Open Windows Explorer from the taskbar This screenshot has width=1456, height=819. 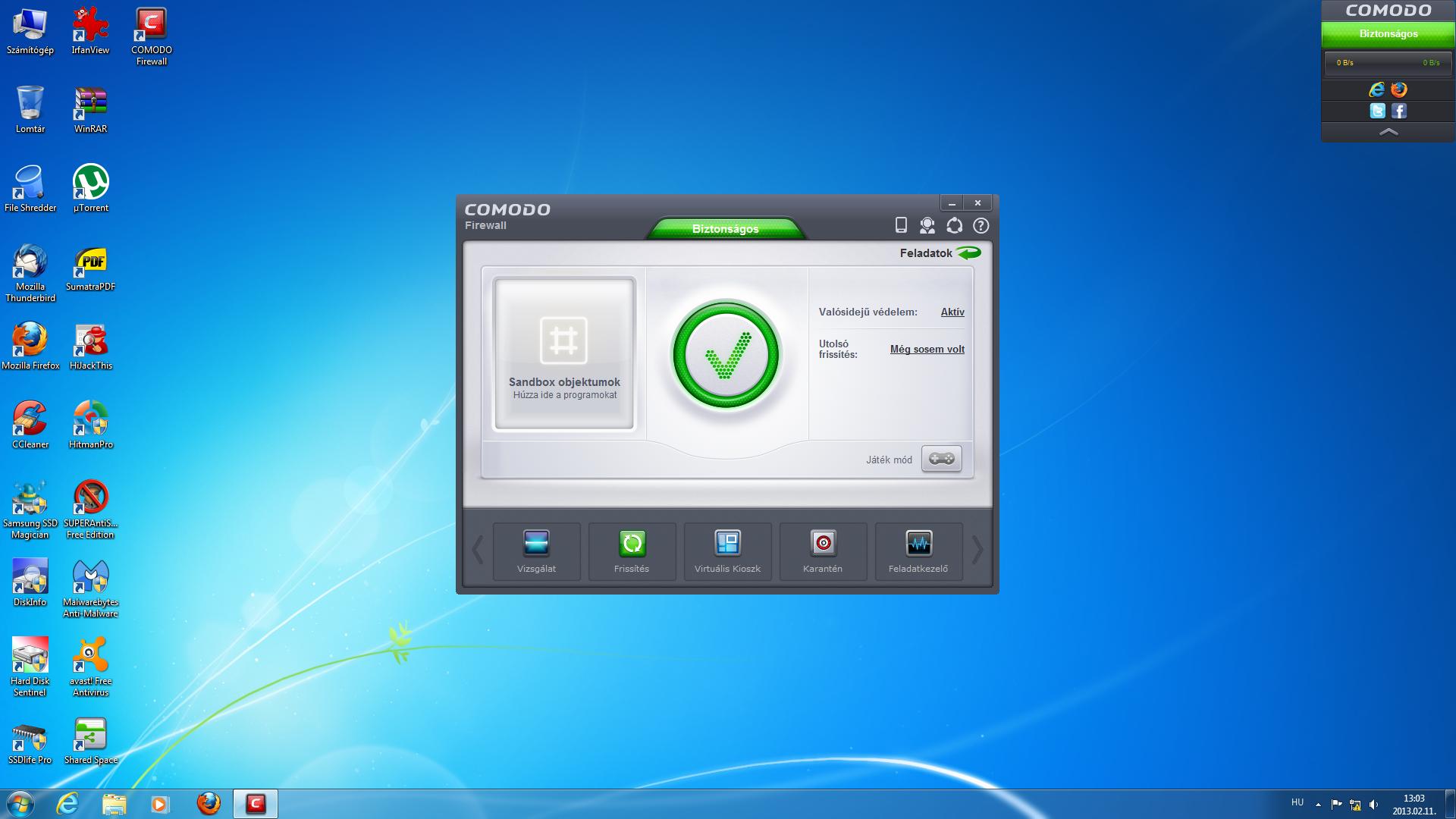[x=114, y=804]
